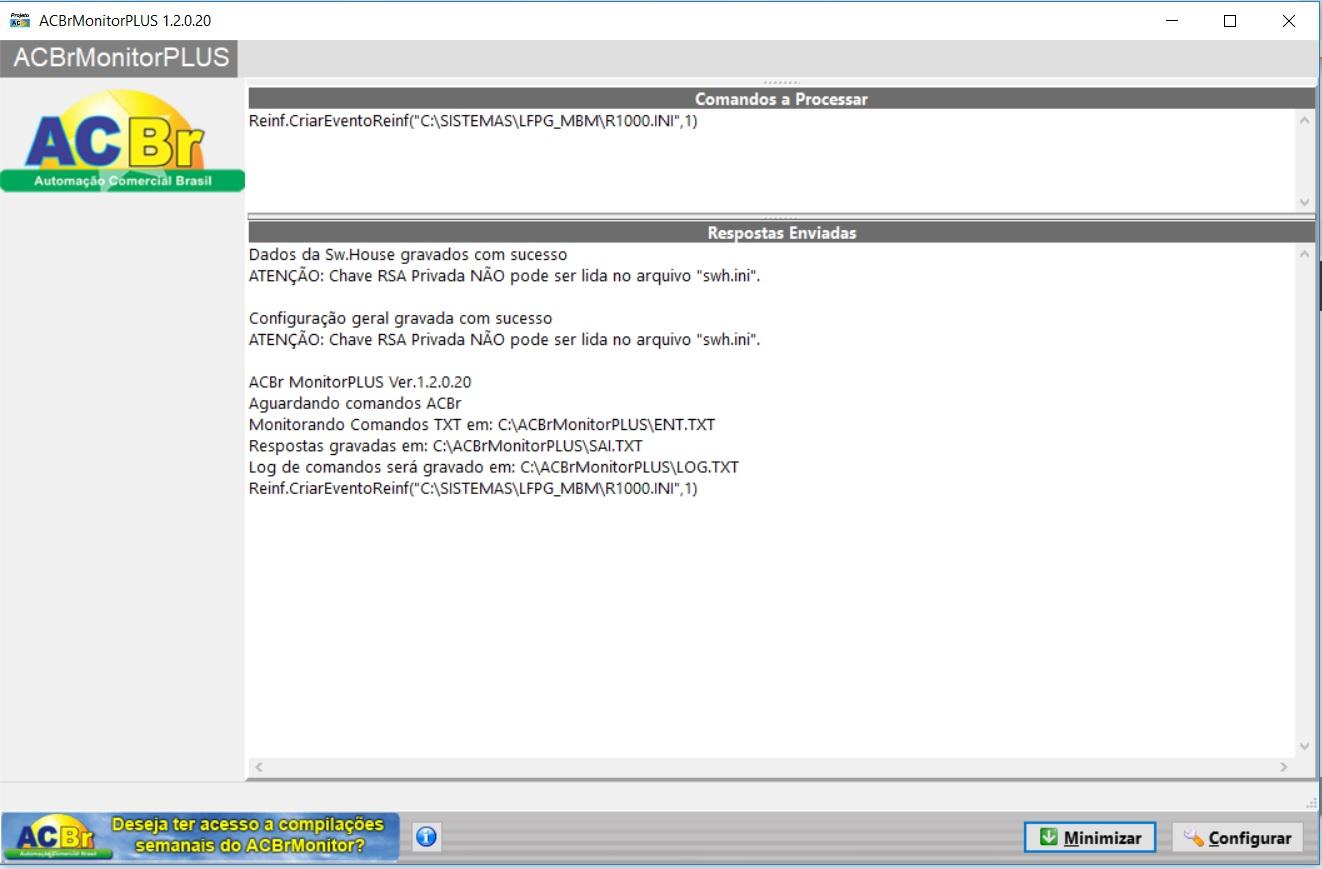Click the second ATENÇÃO Chave RSA warning line
Image resolution: width=1322 pixels, height=869 pixels.
[x=505, y=340]
